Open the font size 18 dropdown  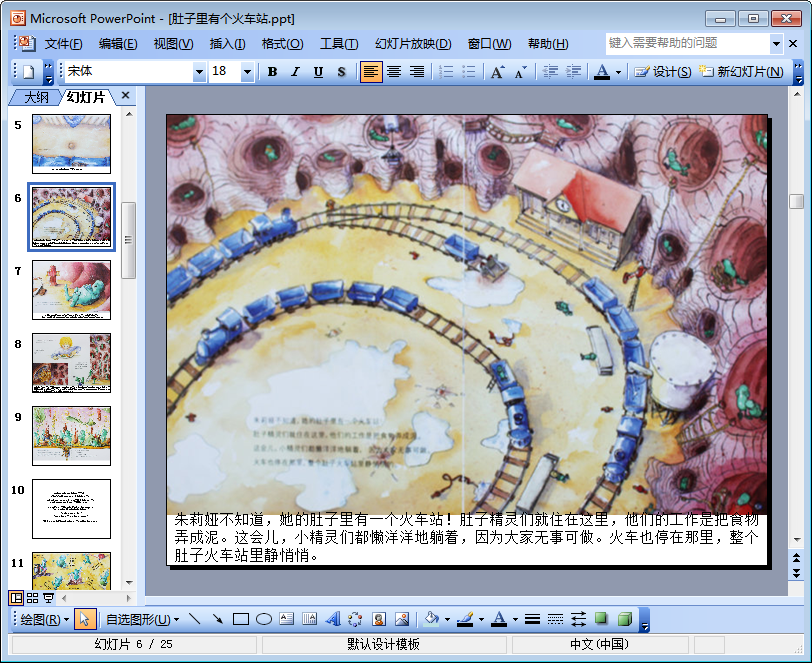tap(248, 71)
